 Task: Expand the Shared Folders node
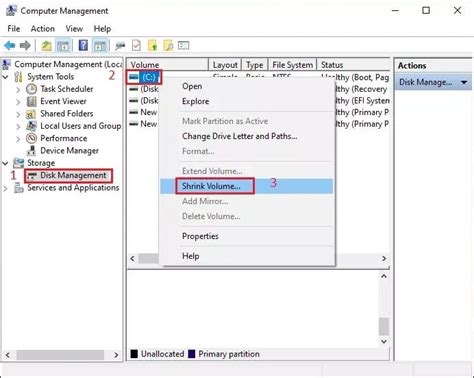pos(18,114)
